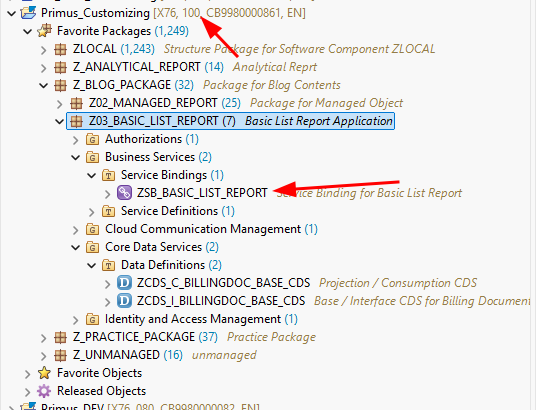Select the Primus_Customizing project label
557x410 pixels.
pyautogui.click(x=95, y=13)
